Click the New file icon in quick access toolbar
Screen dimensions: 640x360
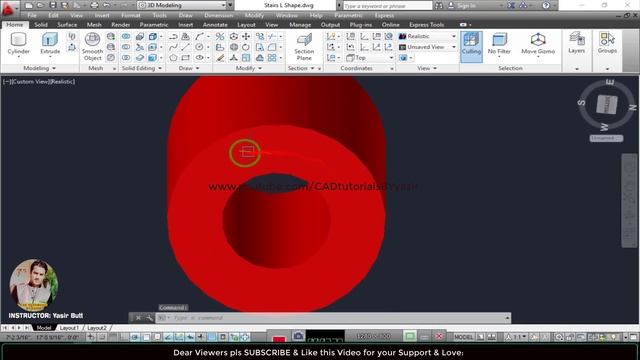click(x=29, y=5)
